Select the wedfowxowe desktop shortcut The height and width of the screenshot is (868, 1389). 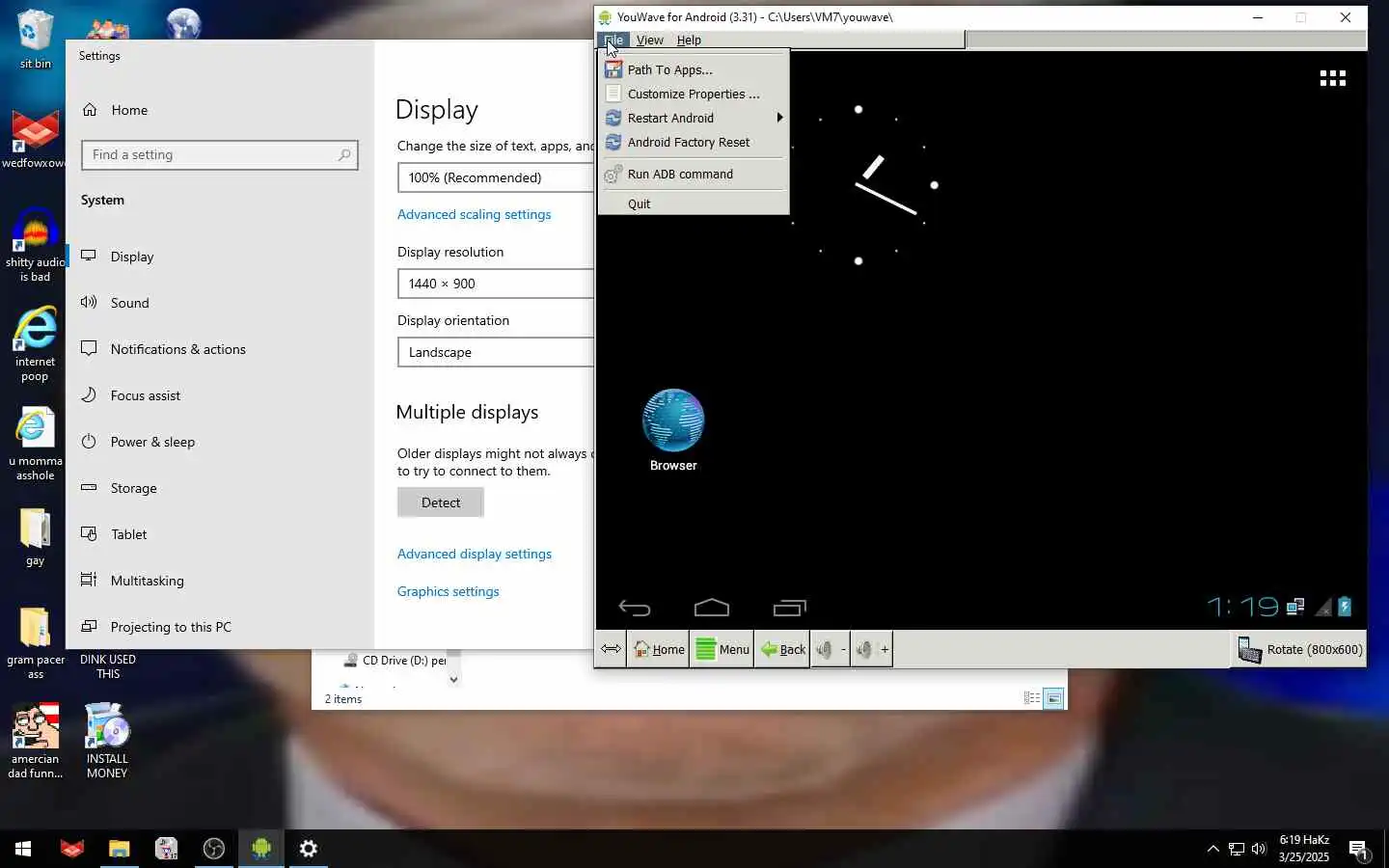pyautogui.click(x=35, y=140)
